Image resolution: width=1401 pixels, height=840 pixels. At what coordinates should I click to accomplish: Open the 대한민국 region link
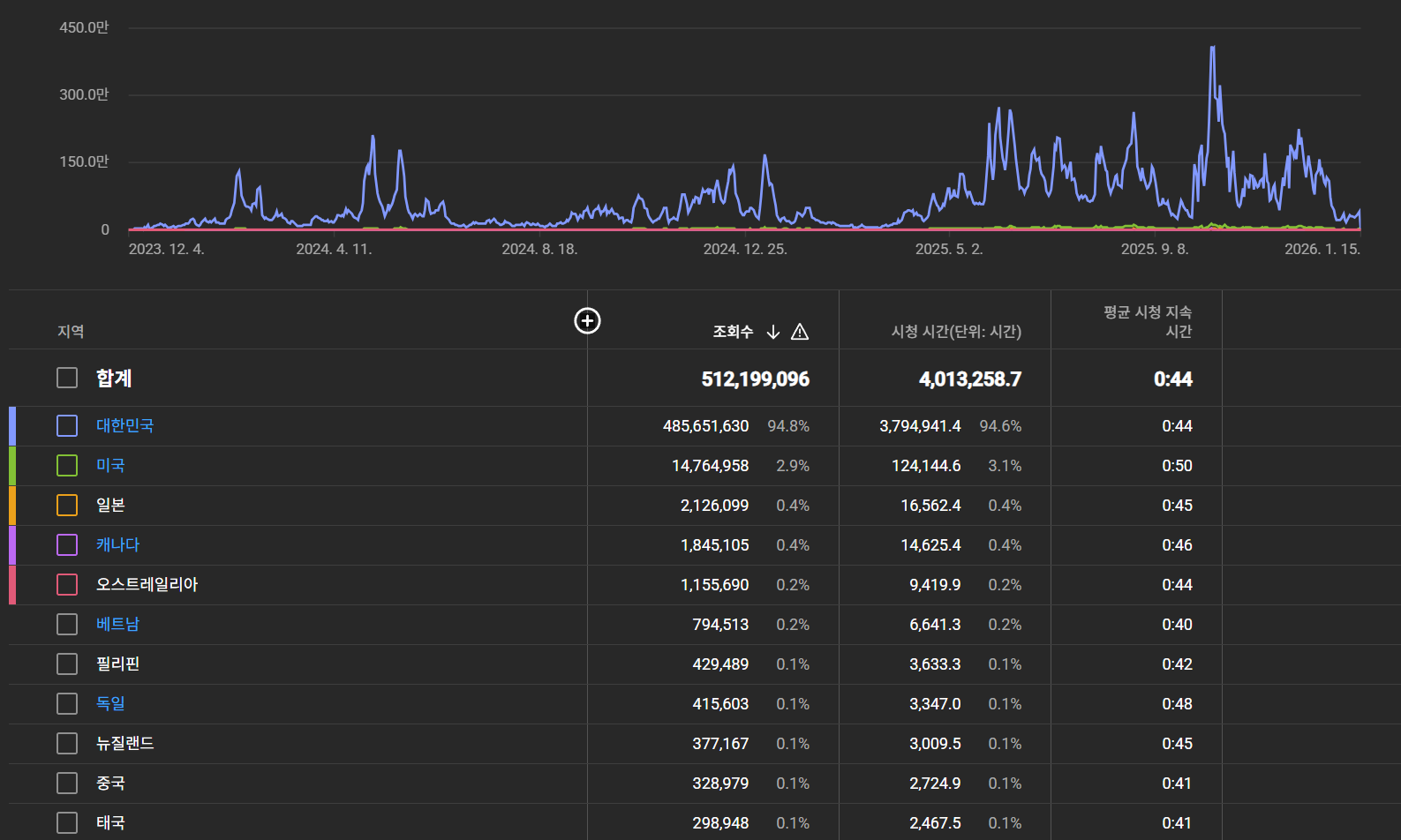[124, 426]
